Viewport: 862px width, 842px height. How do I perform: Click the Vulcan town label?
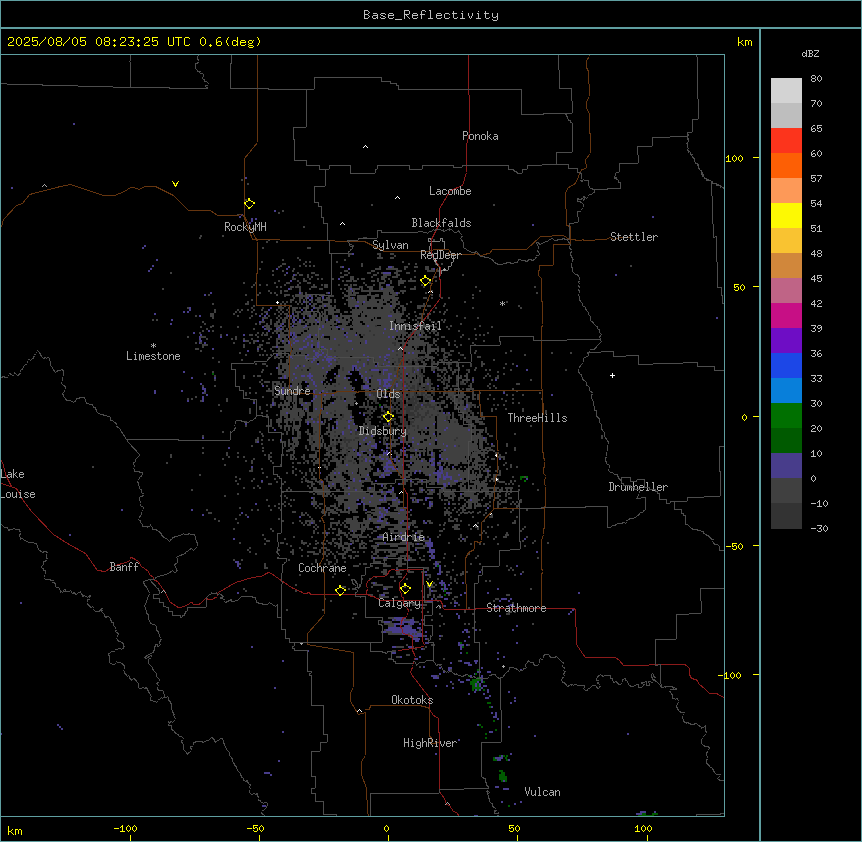point(543,792)
